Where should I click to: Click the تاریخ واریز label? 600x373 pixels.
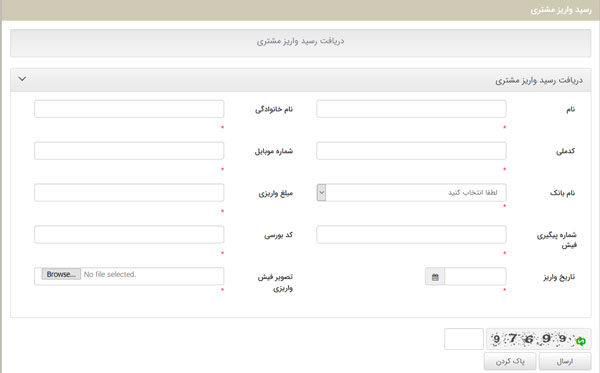(x=559, y=277)
